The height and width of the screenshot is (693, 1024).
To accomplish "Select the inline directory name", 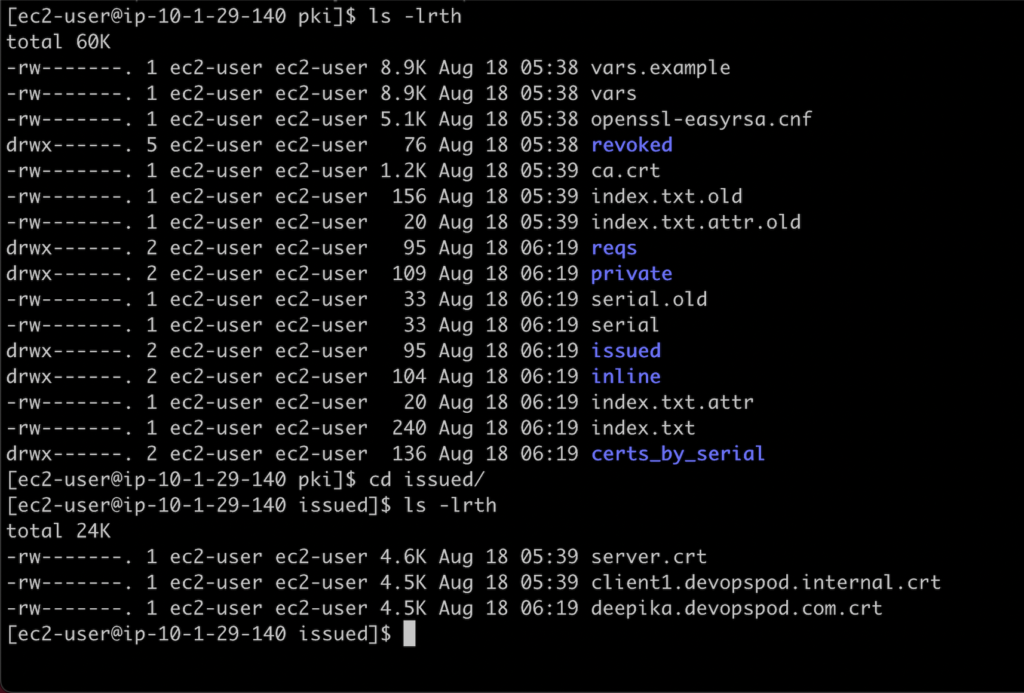I will 626,376.
